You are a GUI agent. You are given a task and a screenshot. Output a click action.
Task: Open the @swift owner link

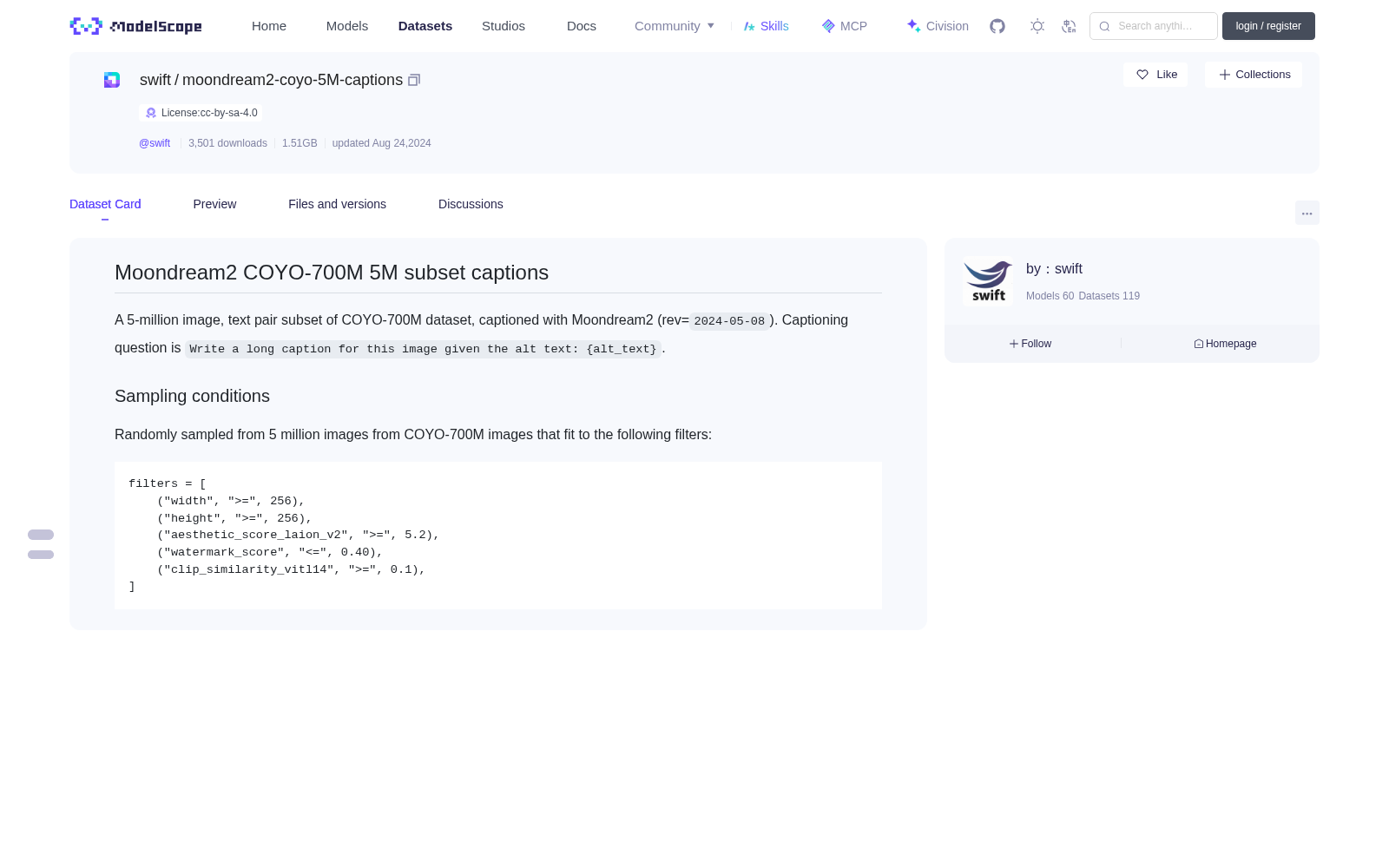(155, 143)
